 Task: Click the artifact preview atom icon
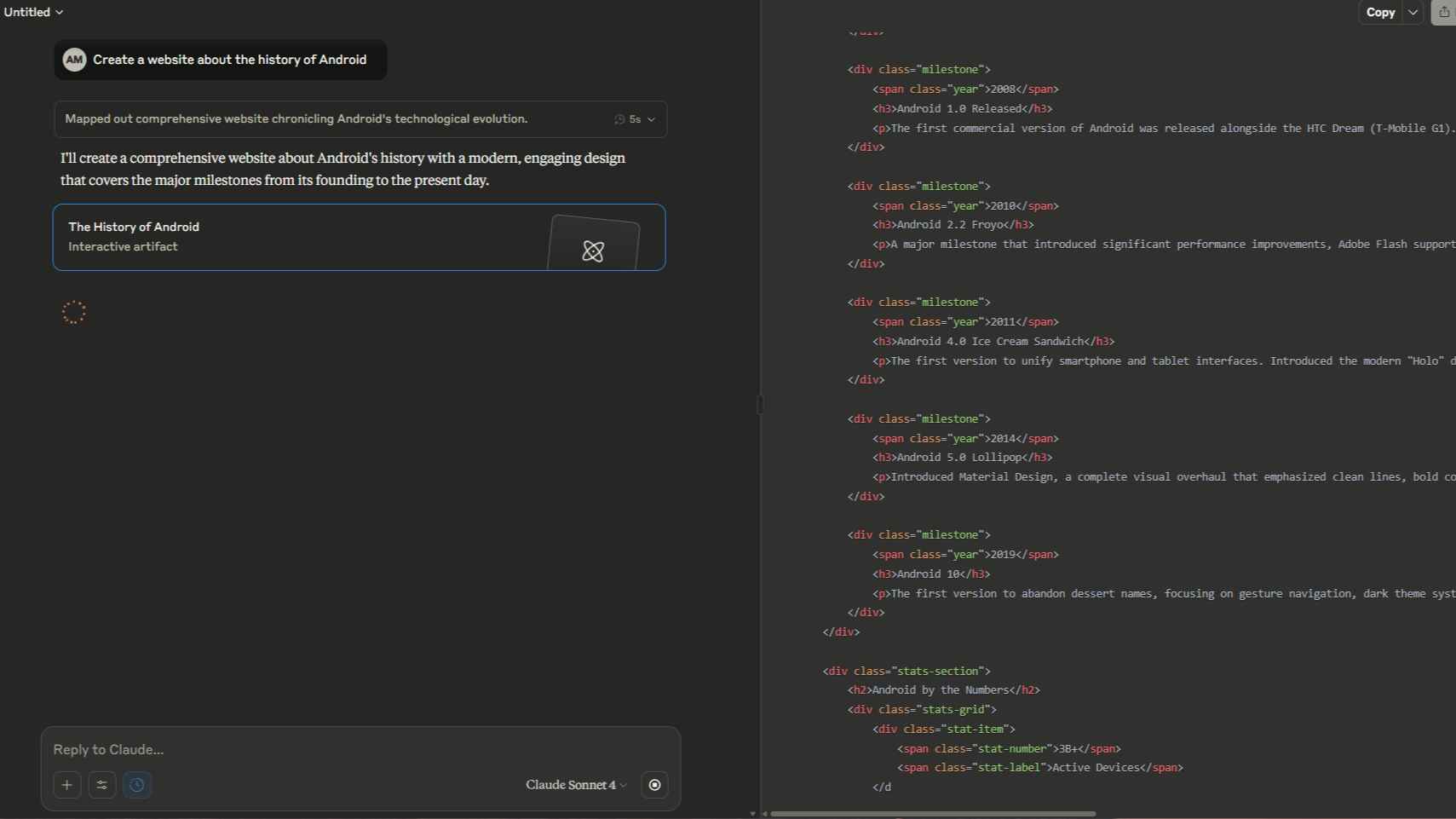point(593,251)
